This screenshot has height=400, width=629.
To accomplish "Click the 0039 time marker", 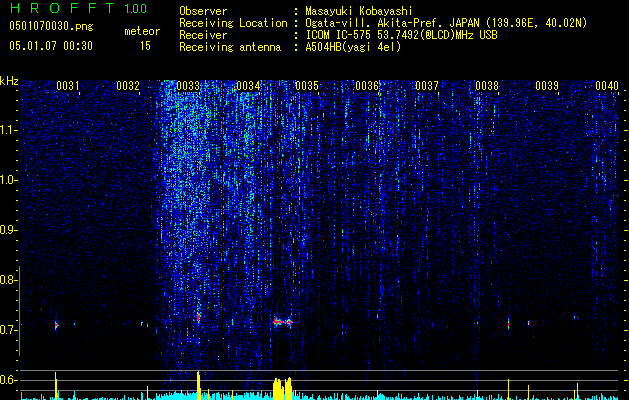I will [x=547, y=86].
